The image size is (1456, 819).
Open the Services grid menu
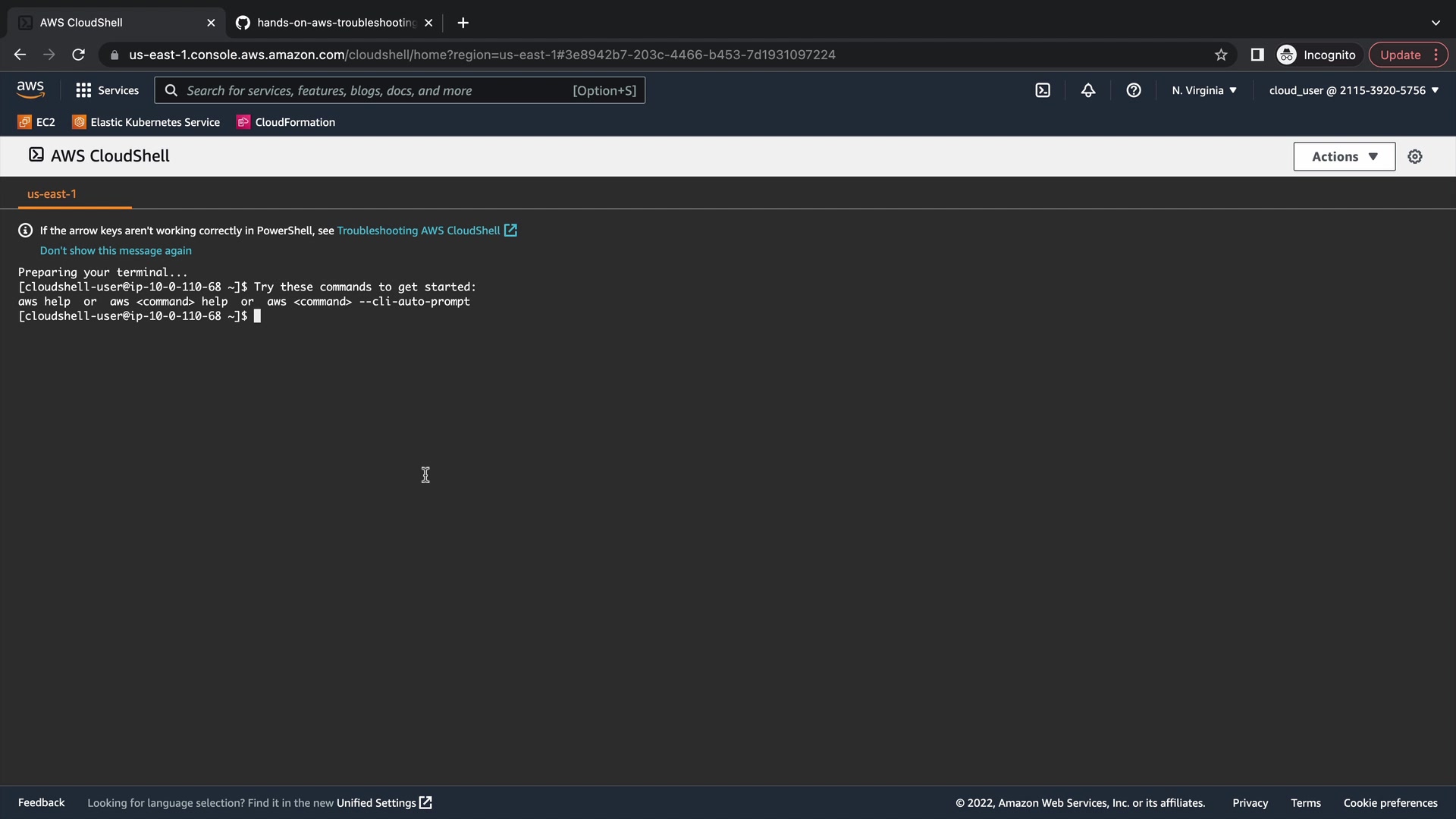(x=107, y=90)
